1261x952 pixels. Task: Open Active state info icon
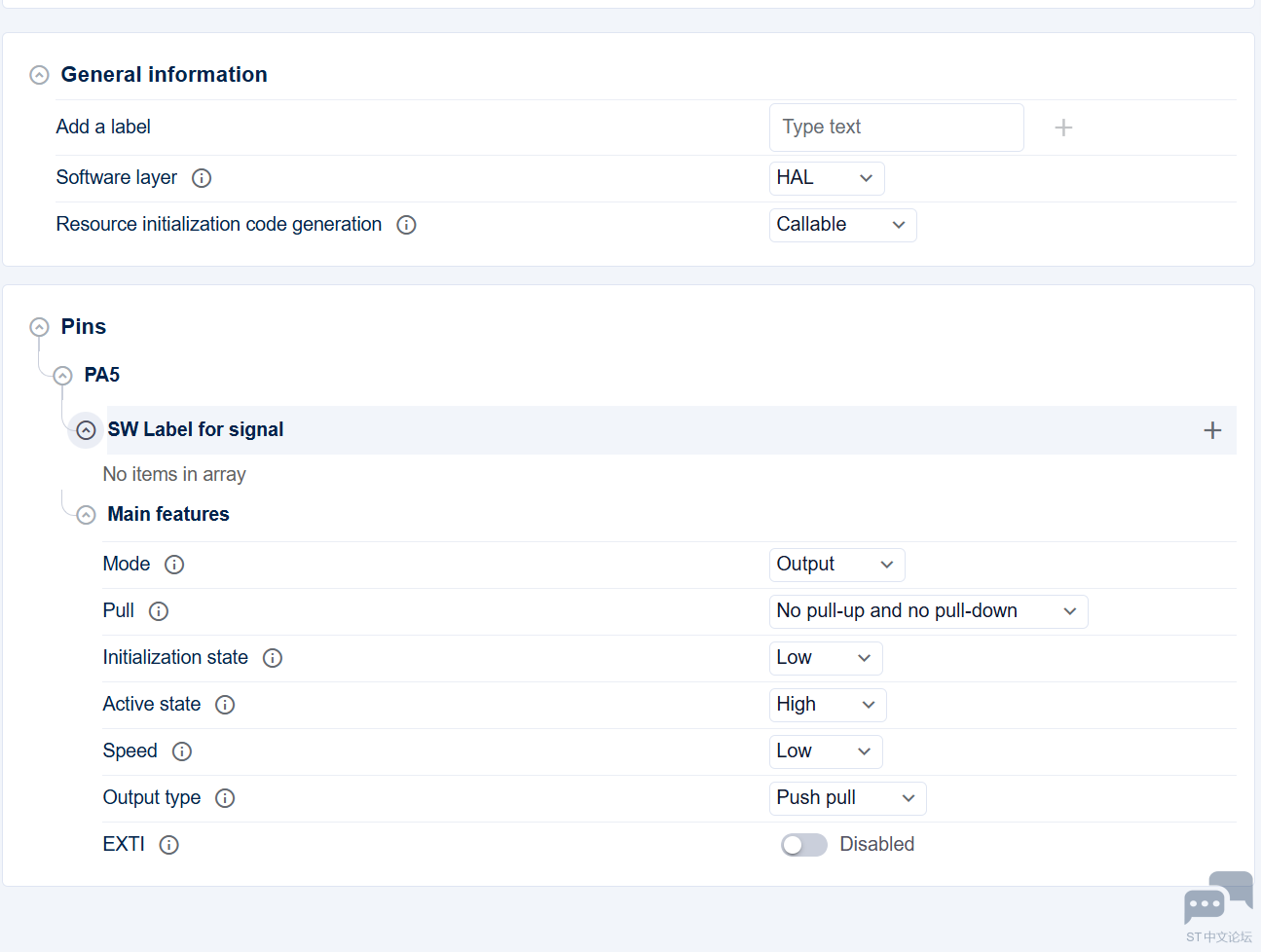[225, 705]
